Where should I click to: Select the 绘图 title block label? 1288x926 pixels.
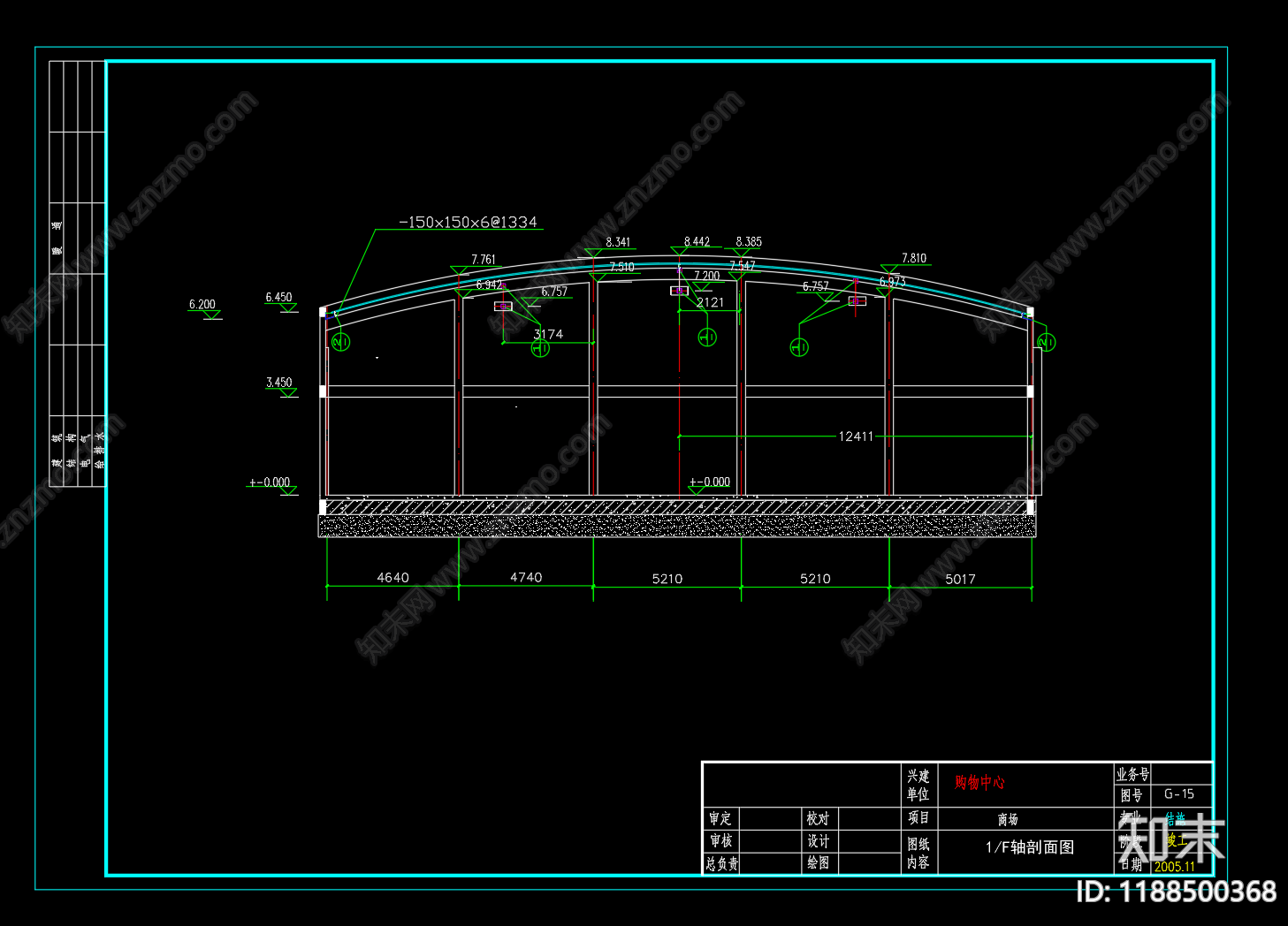click(x=818, y=863)
